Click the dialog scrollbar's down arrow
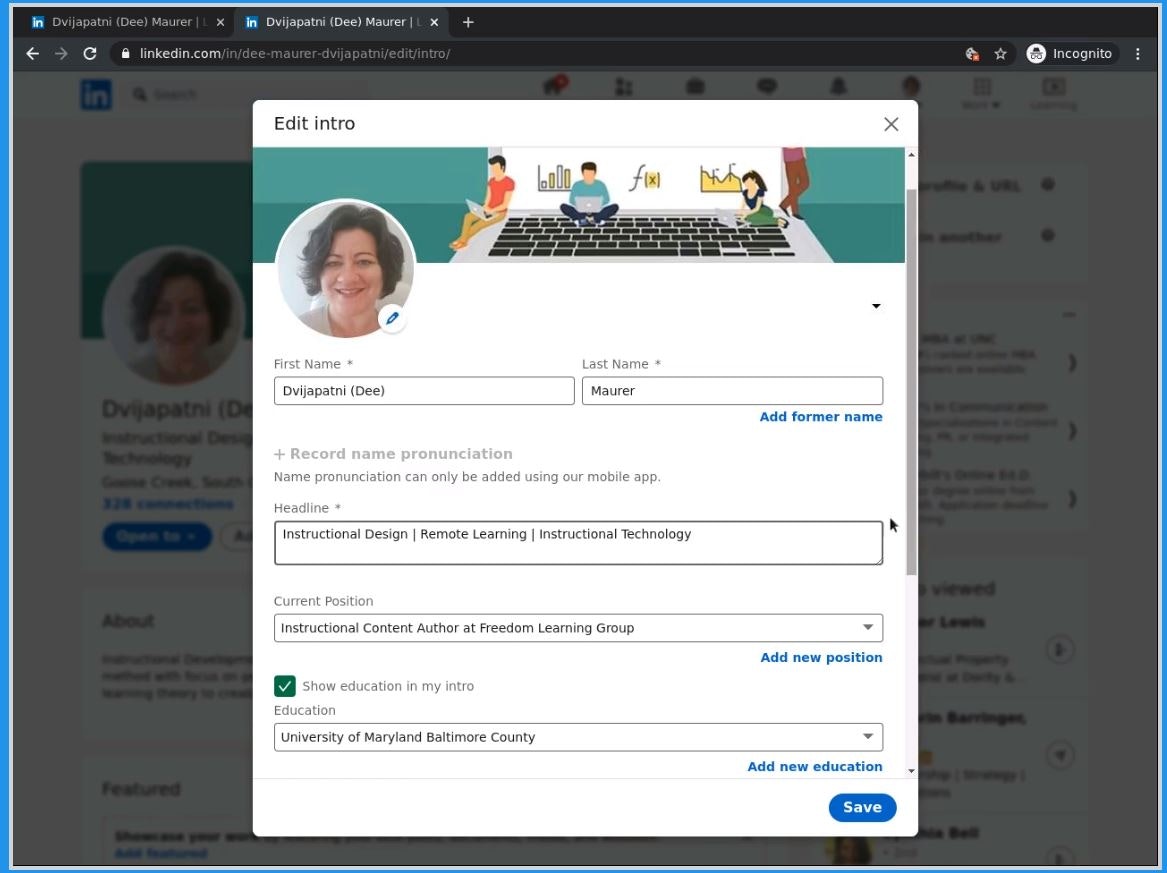This screenshot has width=1167, height=873. pyautogui.click(x=911, y=771)
